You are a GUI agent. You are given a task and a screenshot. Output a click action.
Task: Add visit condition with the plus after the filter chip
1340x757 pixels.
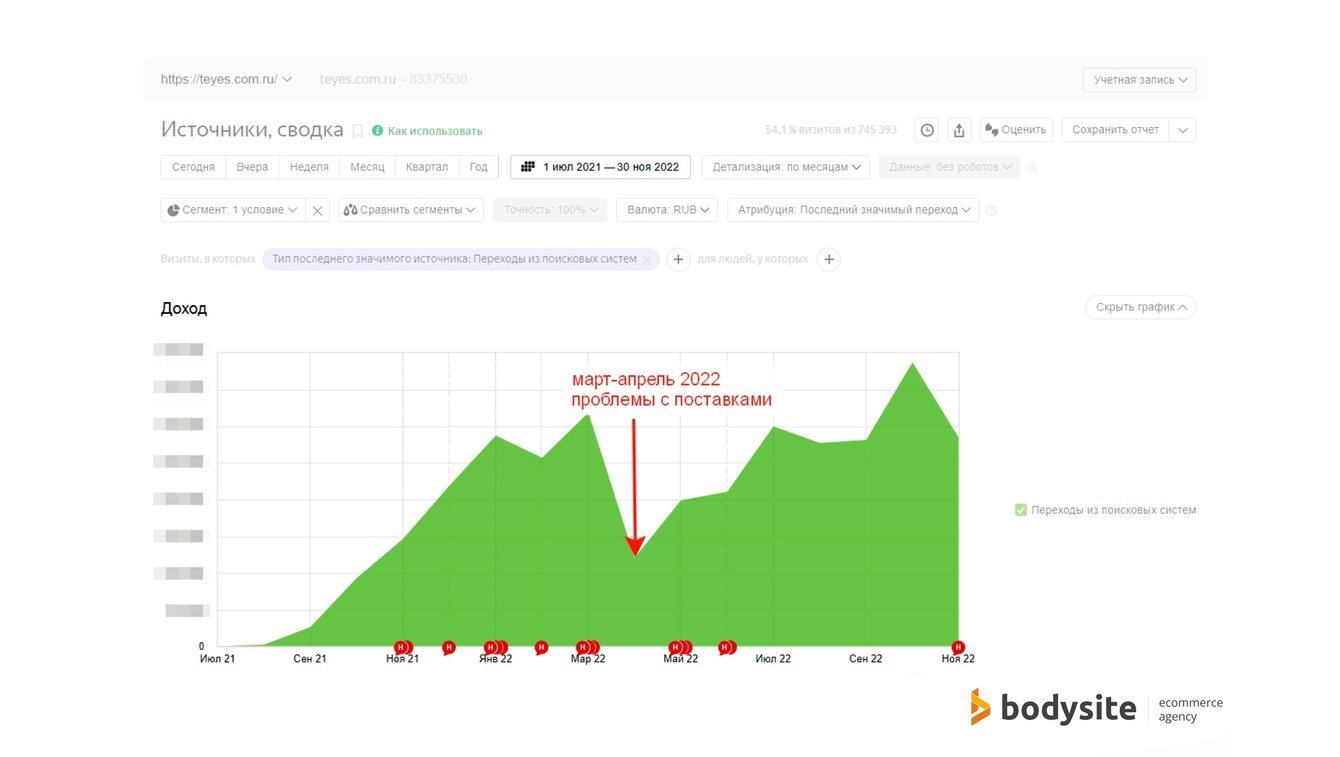click(678, 260)
